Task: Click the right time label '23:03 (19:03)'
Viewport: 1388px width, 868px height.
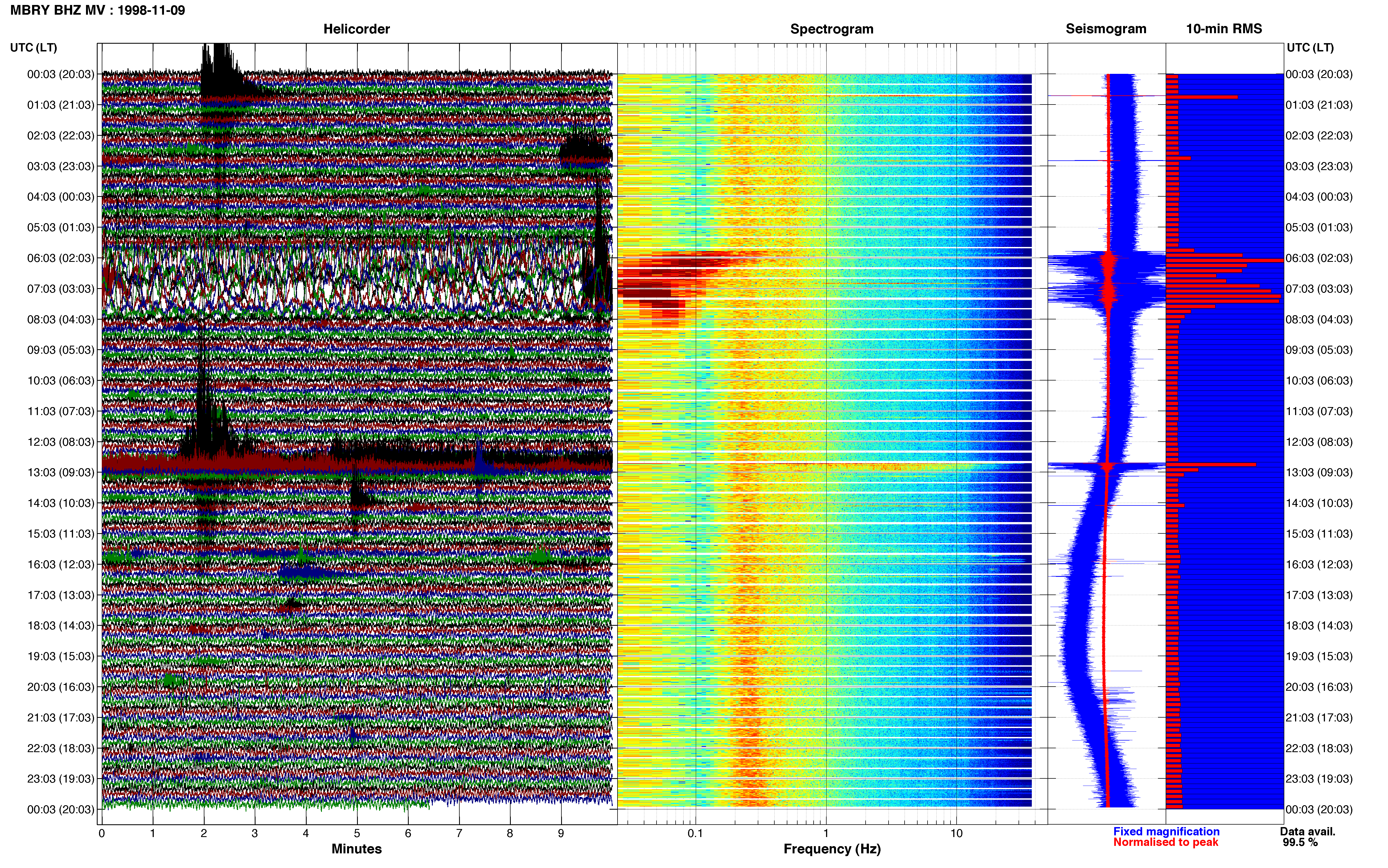Action: pyautogui.click(x=1319, y=779)
